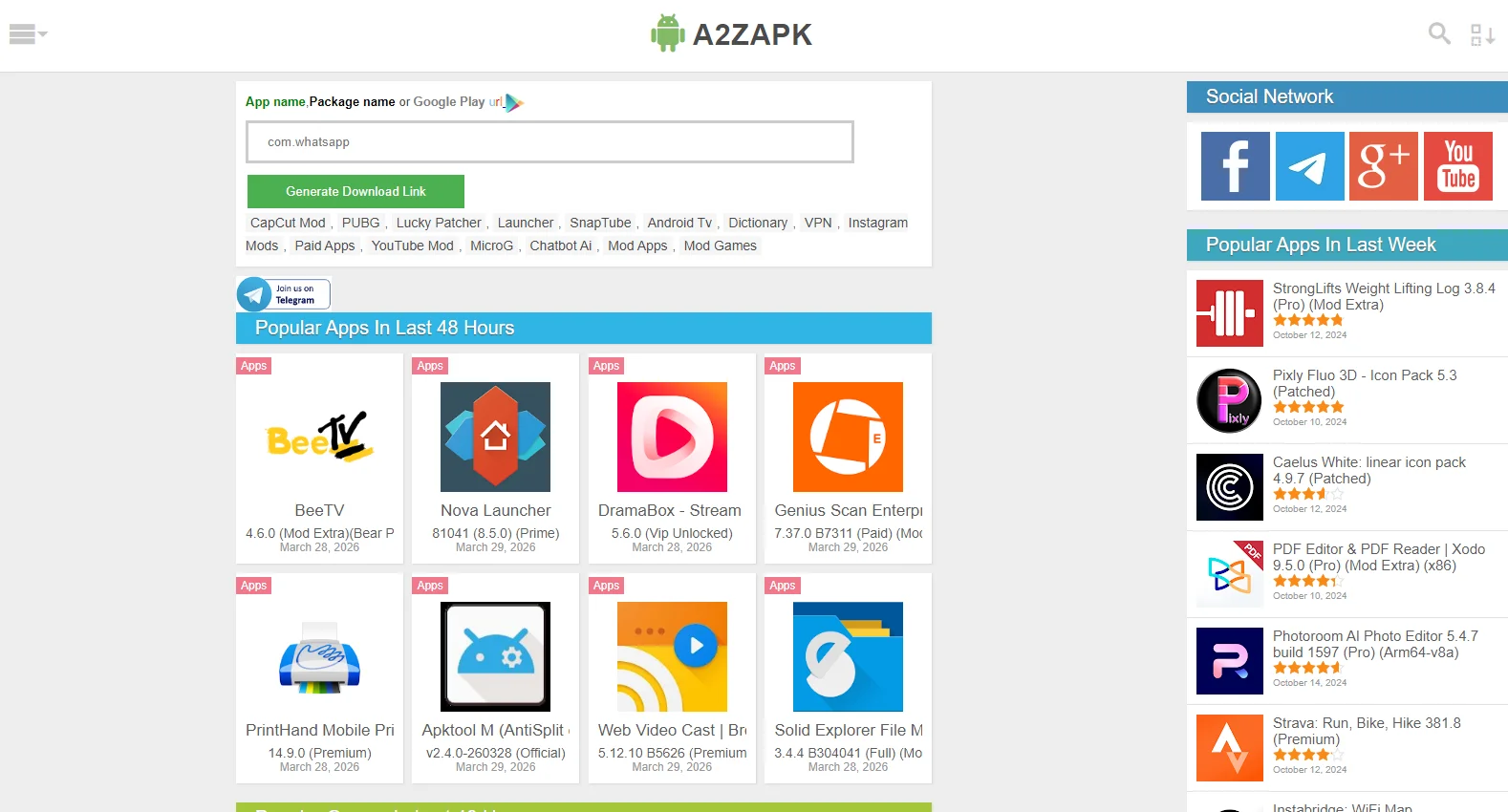Screen dimensions: 1508x812
Task: Open the Web Video Cast app icon
Action: 672,657
